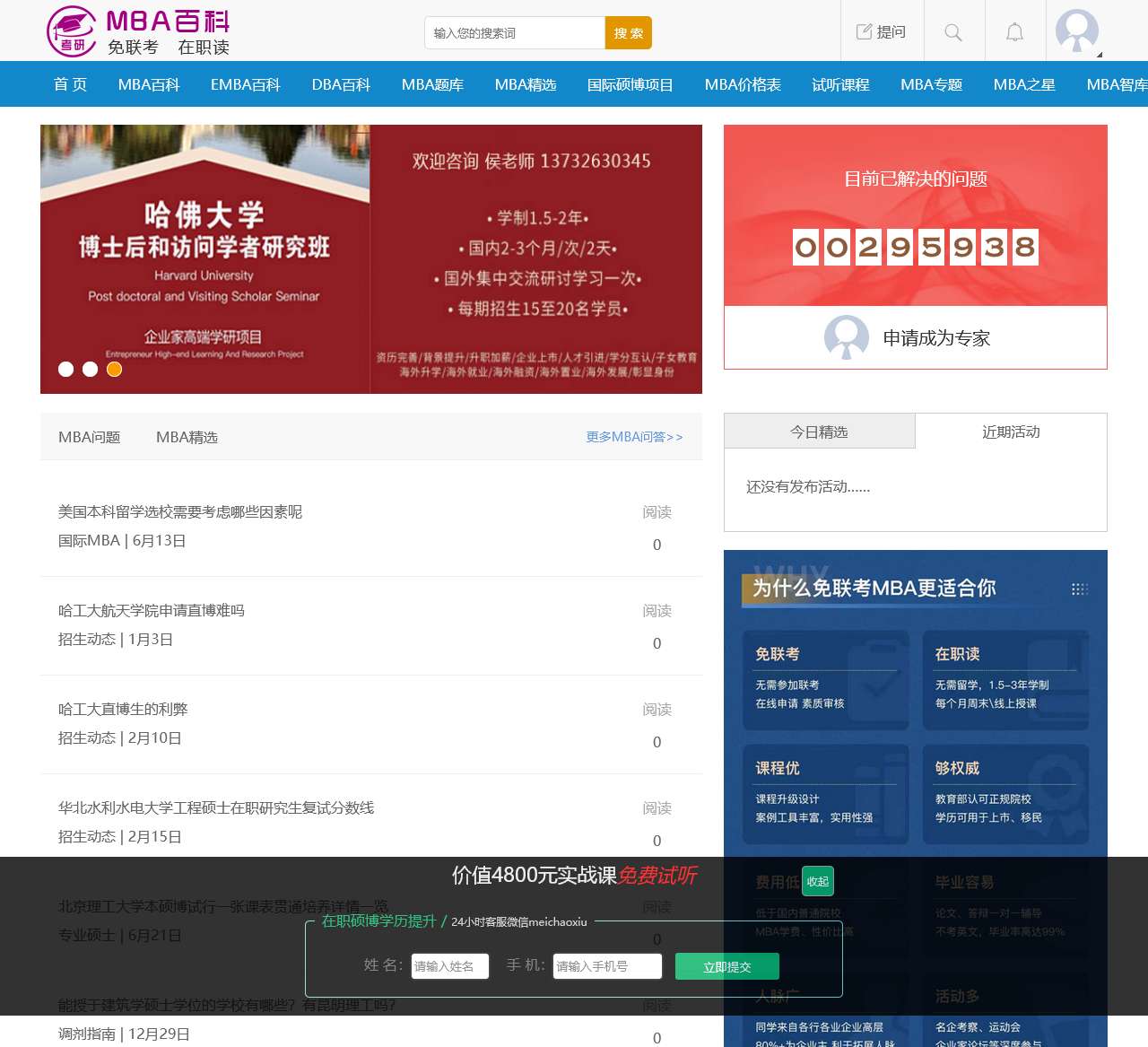Open MBA百科 navigation item
1148x1047 pixels.
(149, 84)
